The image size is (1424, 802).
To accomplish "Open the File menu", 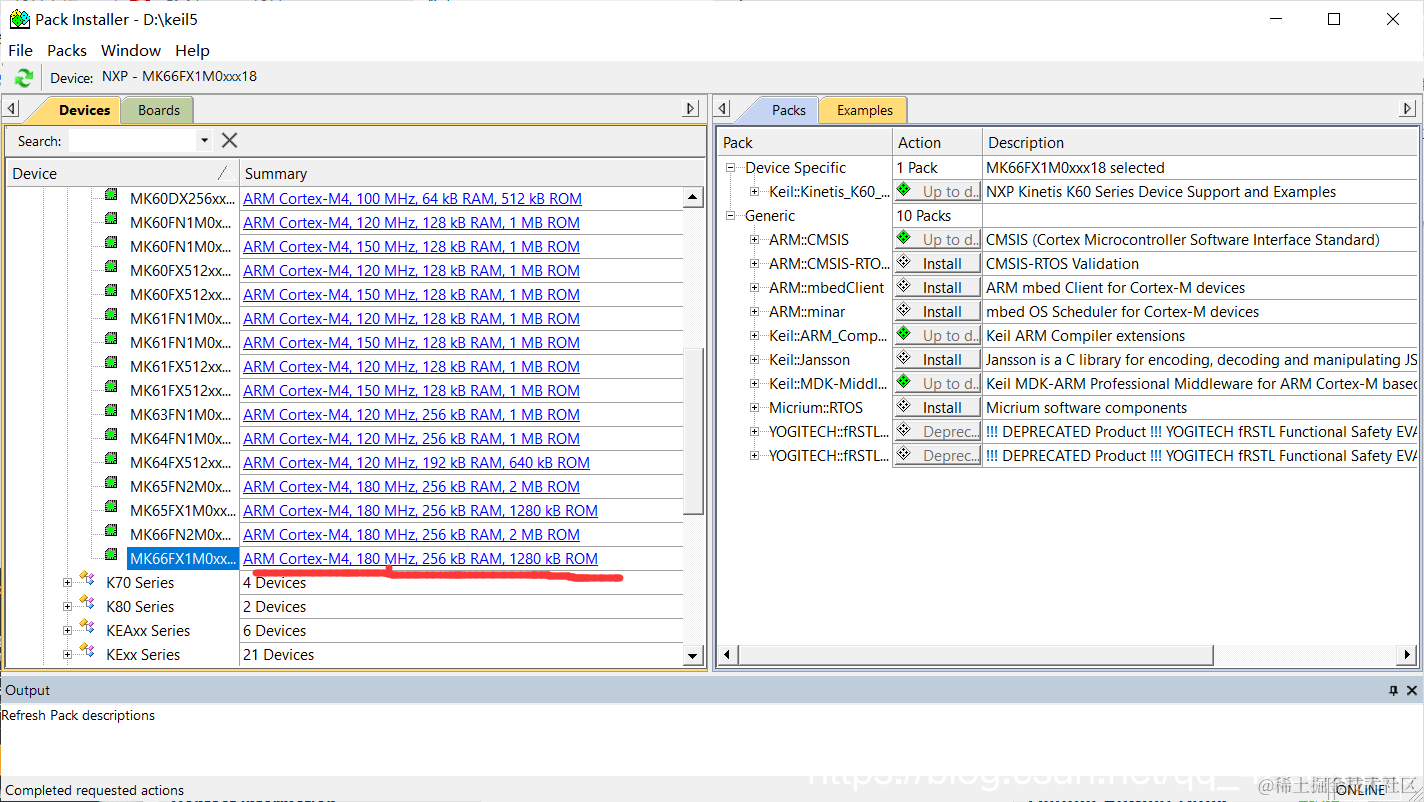I will [20, 50].
